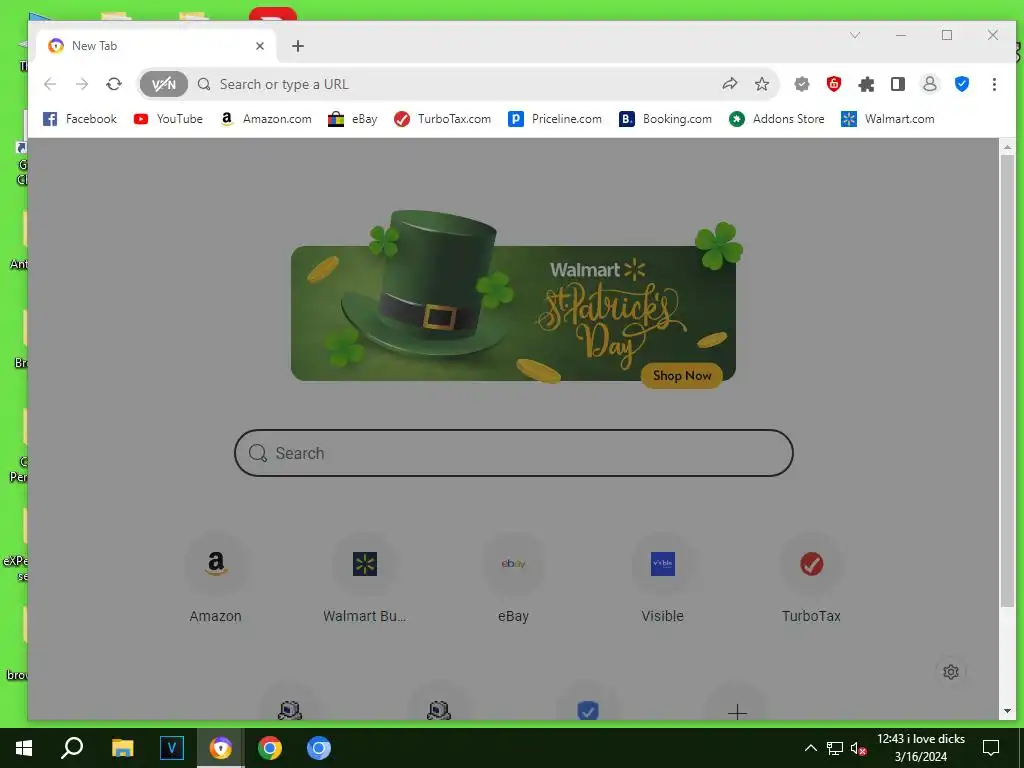The height and width of the screenshot is (768, 1024).
Task: Open Google Chrome from taskbar
Action: (x=270, y=748)
